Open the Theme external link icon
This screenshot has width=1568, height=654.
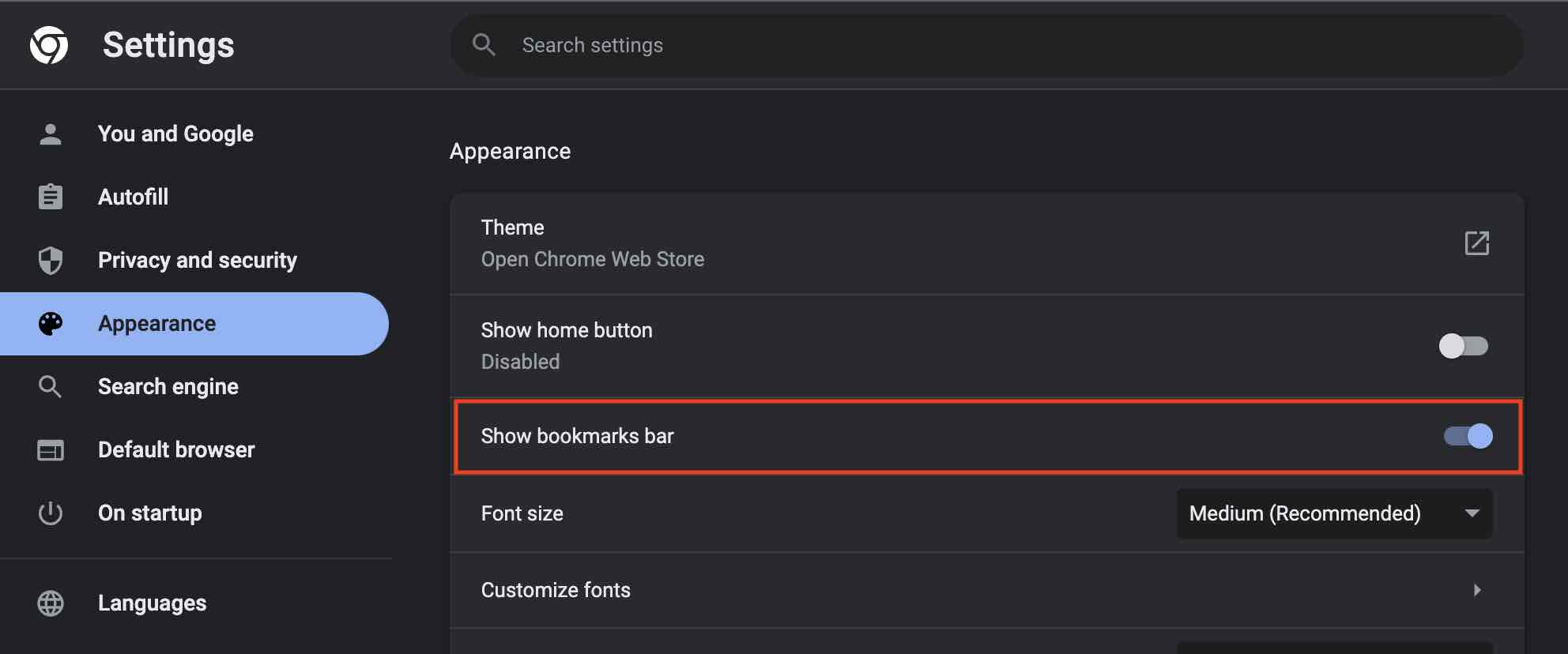tap(1476, 243)
